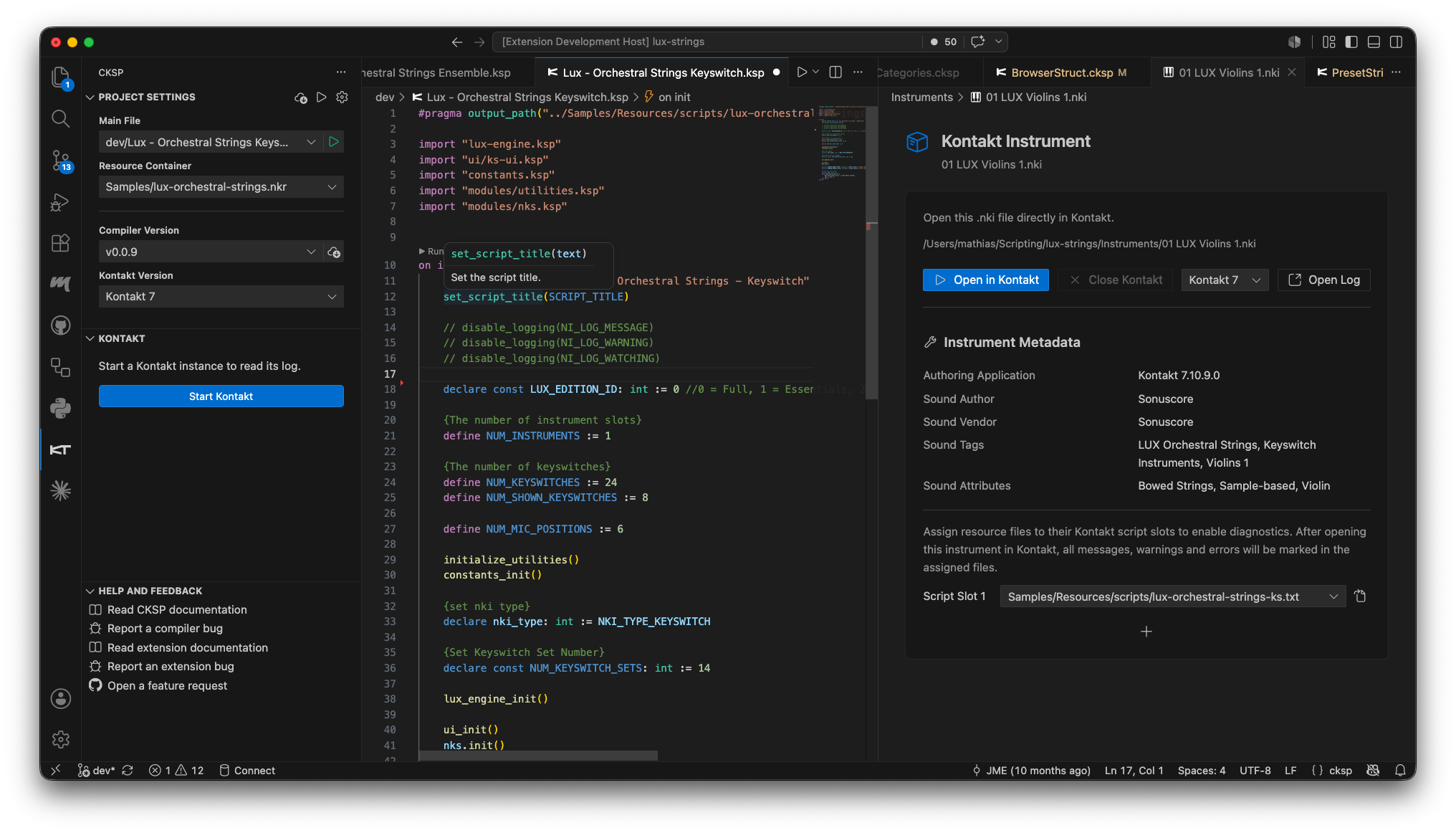1456x833 pixels.
Task: Open Read CKSP documentation link
Action: (x=177, y=610)
